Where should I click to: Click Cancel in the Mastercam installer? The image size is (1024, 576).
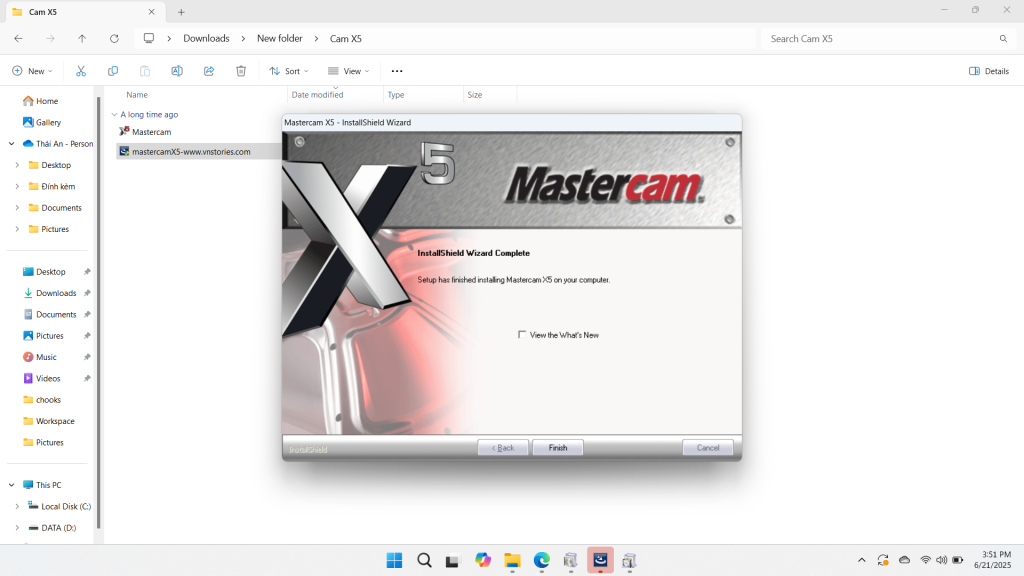[x=708, y=448]
